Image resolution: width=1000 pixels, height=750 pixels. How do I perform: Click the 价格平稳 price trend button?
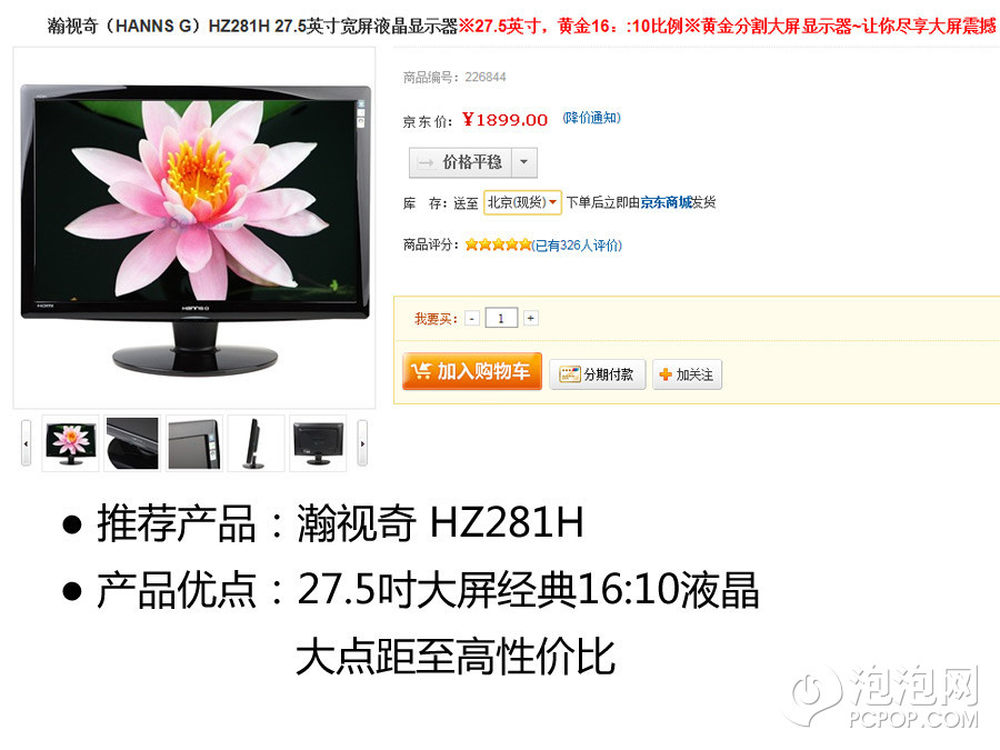coord(460,163)
